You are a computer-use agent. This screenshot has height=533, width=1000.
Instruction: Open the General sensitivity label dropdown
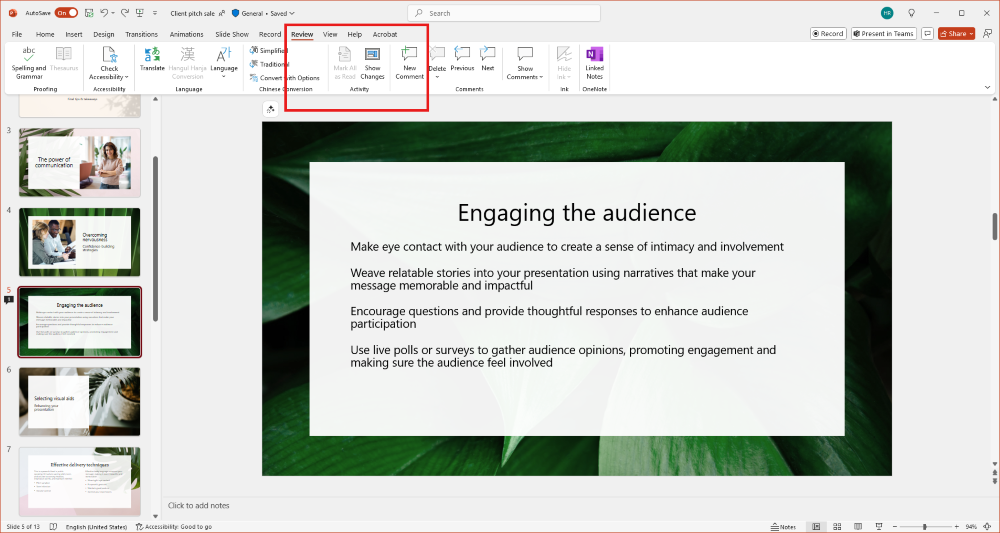(x=263, y=13)
